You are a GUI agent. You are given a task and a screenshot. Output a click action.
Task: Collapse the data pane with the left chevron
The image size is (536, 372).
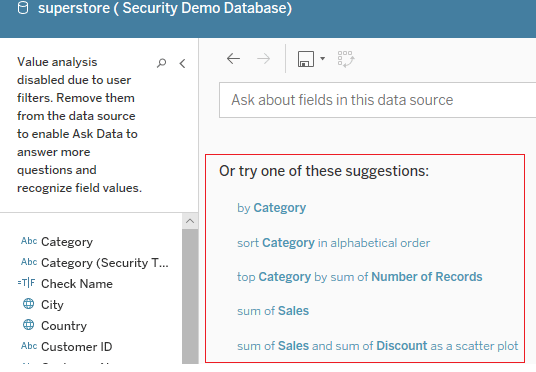click(x=183, y=63)
